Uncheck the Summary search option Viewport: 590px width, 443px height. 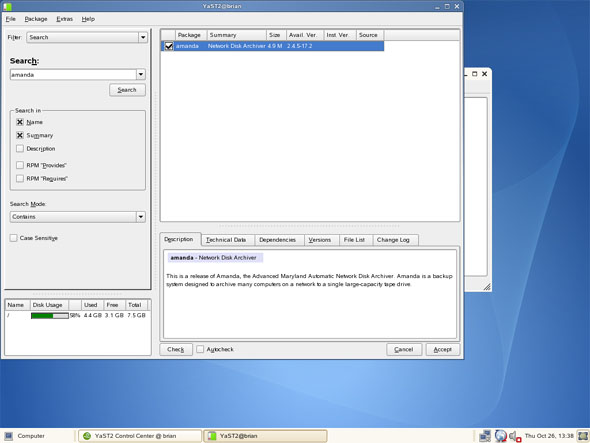(20, 135)
